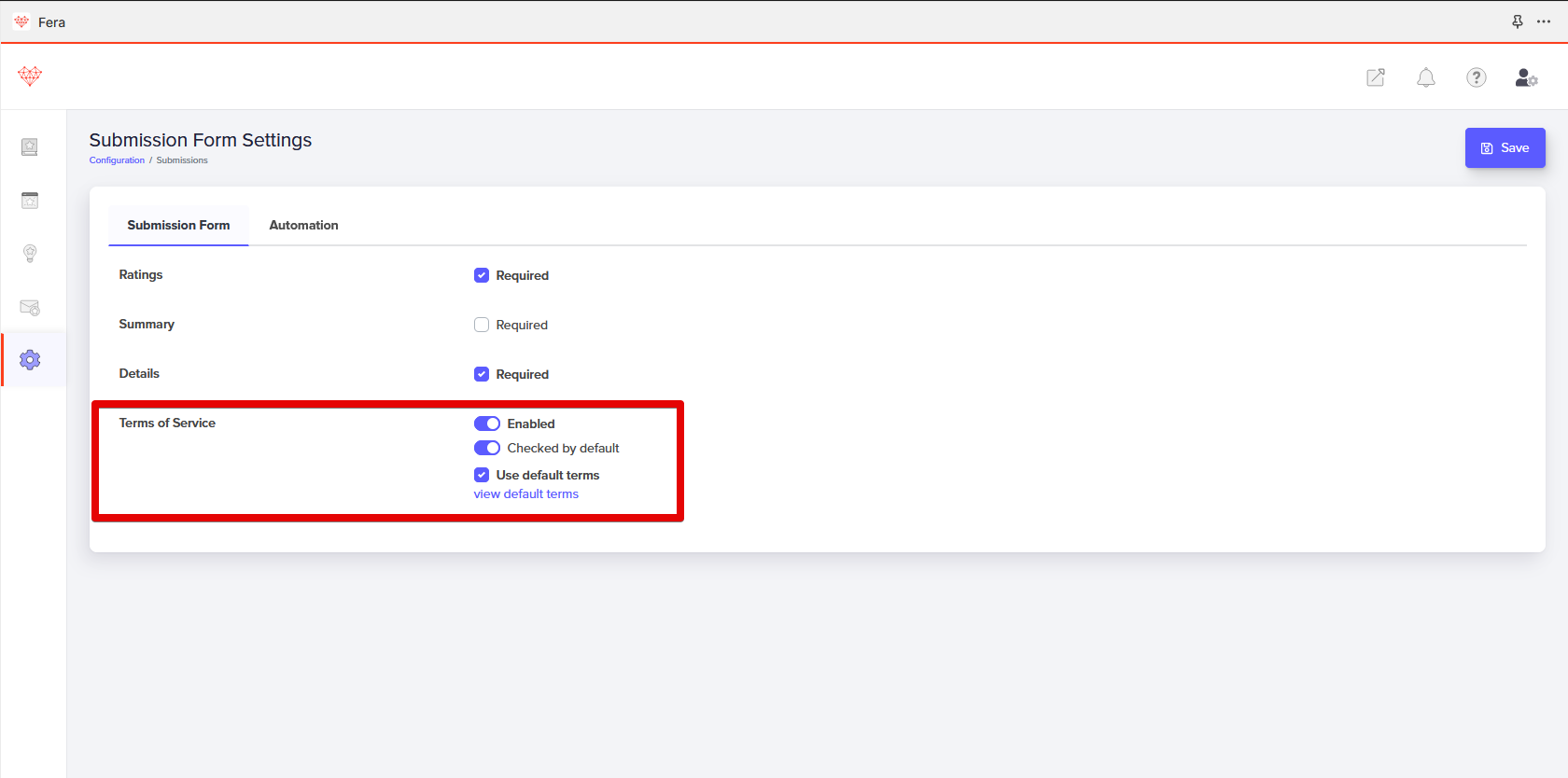Click the Fera favicon in title bar
1568x778 pixels.
pyautogui.click(x=21, y=21)
